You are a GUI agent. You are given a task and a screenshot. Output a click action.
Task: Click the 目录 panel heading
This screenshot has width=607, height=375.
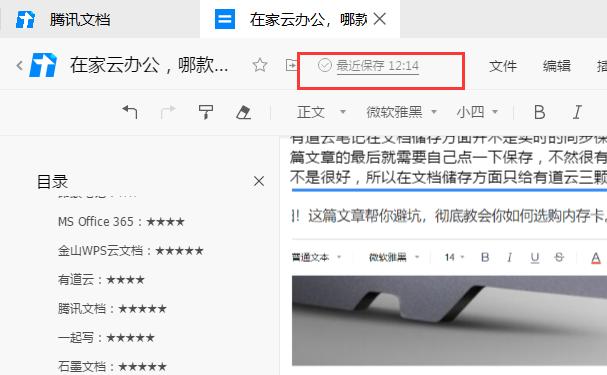tap(52, 182)
